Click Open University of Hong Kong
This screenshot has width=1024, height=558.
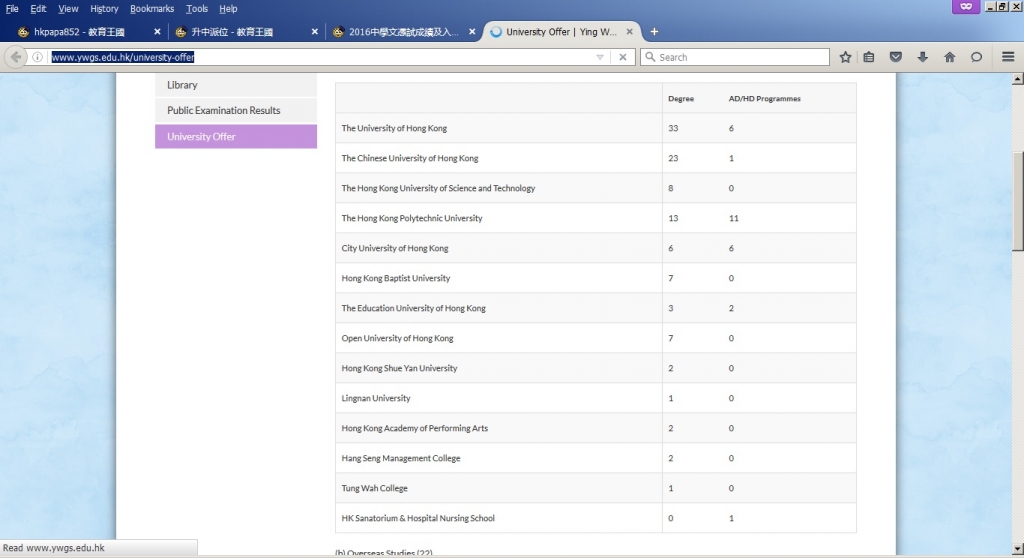click(x=397, y=338)
